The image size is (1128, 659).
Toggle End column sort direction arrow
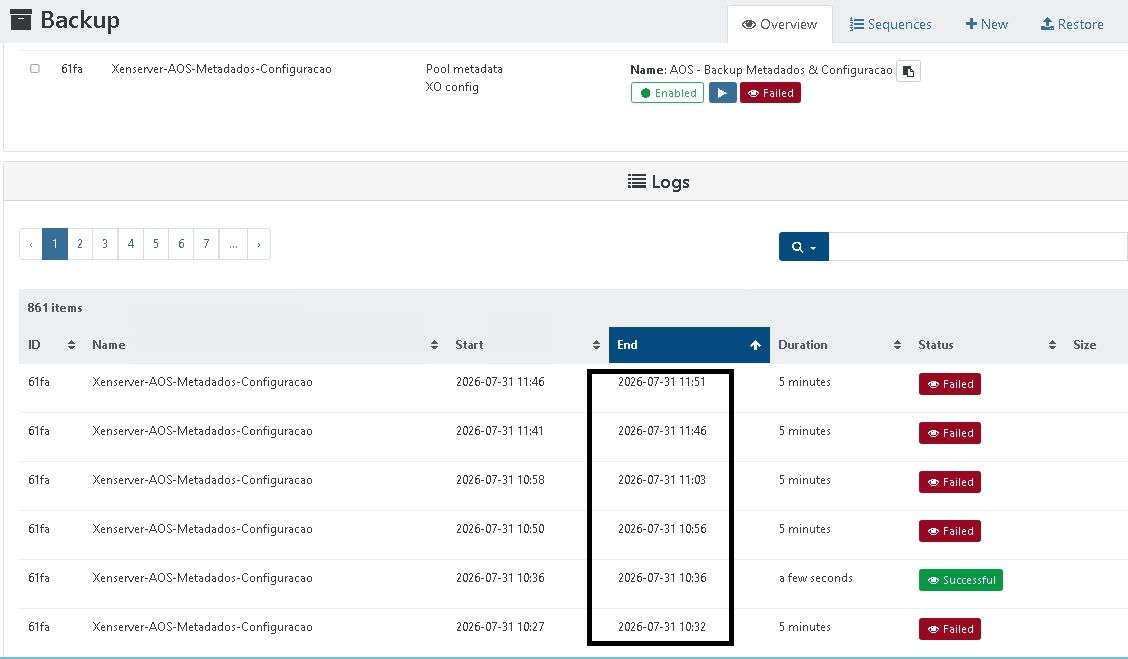tap(755, 345)
